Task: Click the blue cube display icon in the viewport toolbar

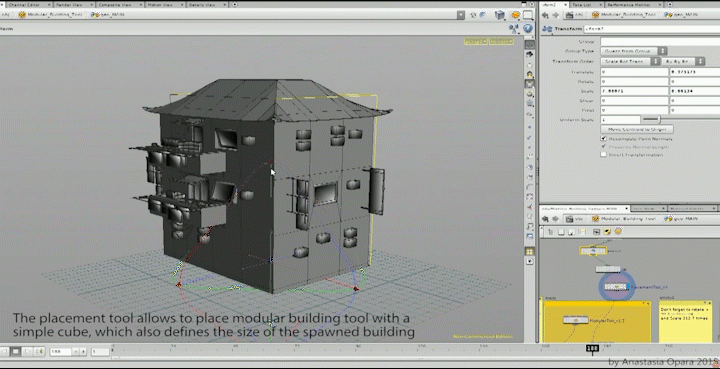Action: tap(499, 15)
